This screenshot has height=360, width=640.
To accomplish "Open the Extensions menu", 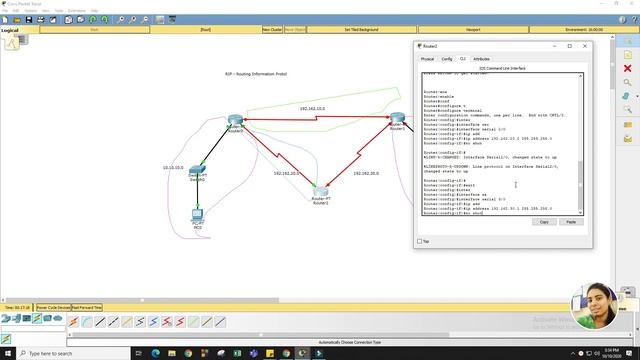I will click(77, 11).
